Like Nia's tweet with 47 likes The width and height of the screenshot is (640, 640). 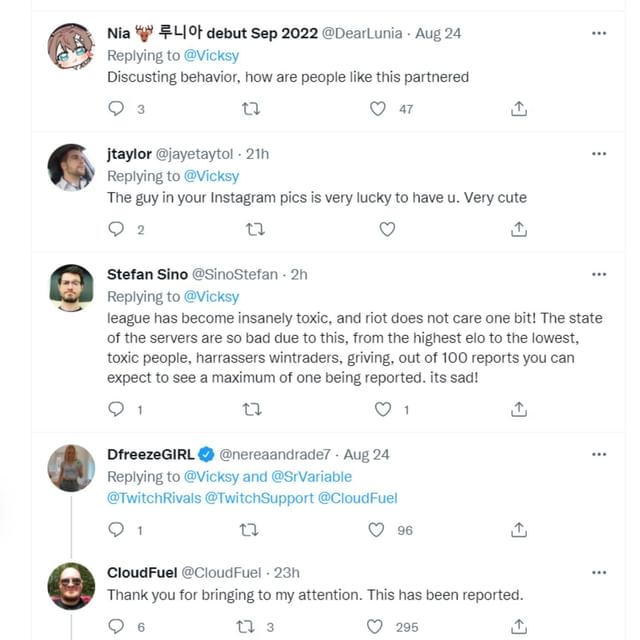[378, 109]
